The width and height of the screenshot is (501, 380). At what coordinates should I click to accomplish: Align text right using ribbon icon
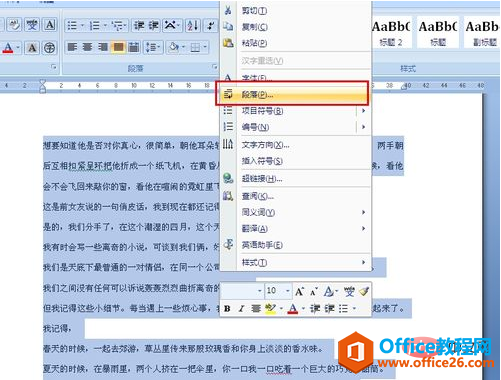[103, 47]
